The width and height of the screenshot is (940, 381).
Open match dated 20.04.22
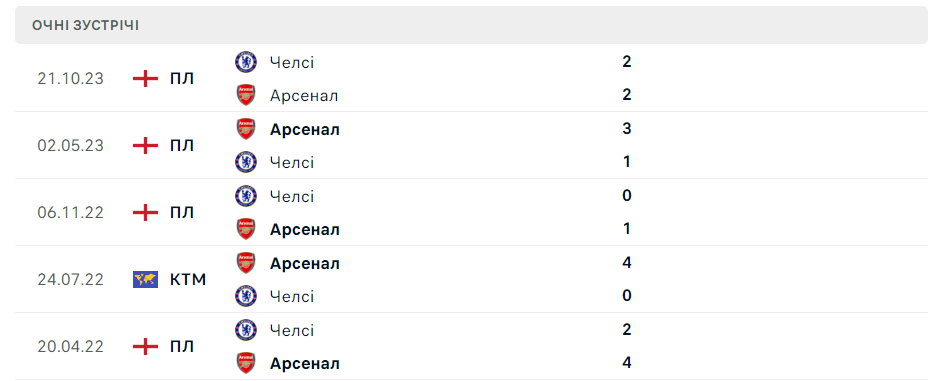tap(471, 347)
